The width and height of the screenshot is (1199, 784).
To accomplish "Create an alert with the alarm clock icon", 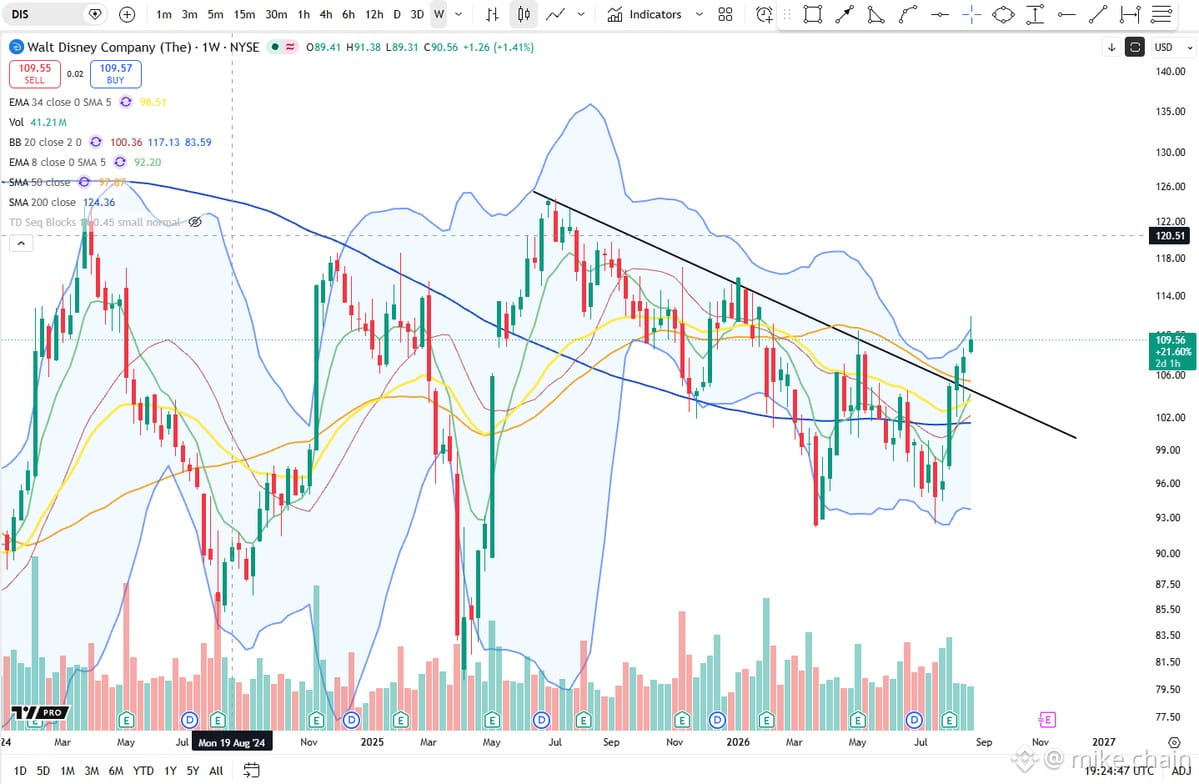I will point(764,14).
